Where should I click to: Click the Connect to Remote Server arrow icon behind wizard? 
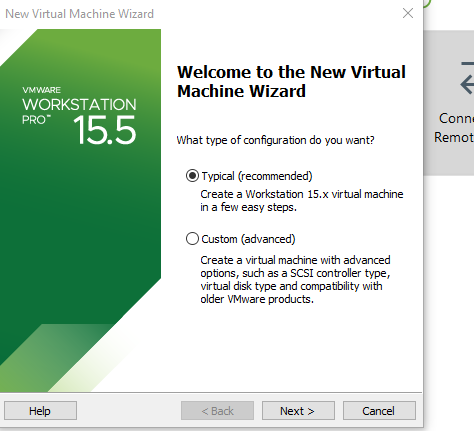pyautogui.click(x=467, y=79)
